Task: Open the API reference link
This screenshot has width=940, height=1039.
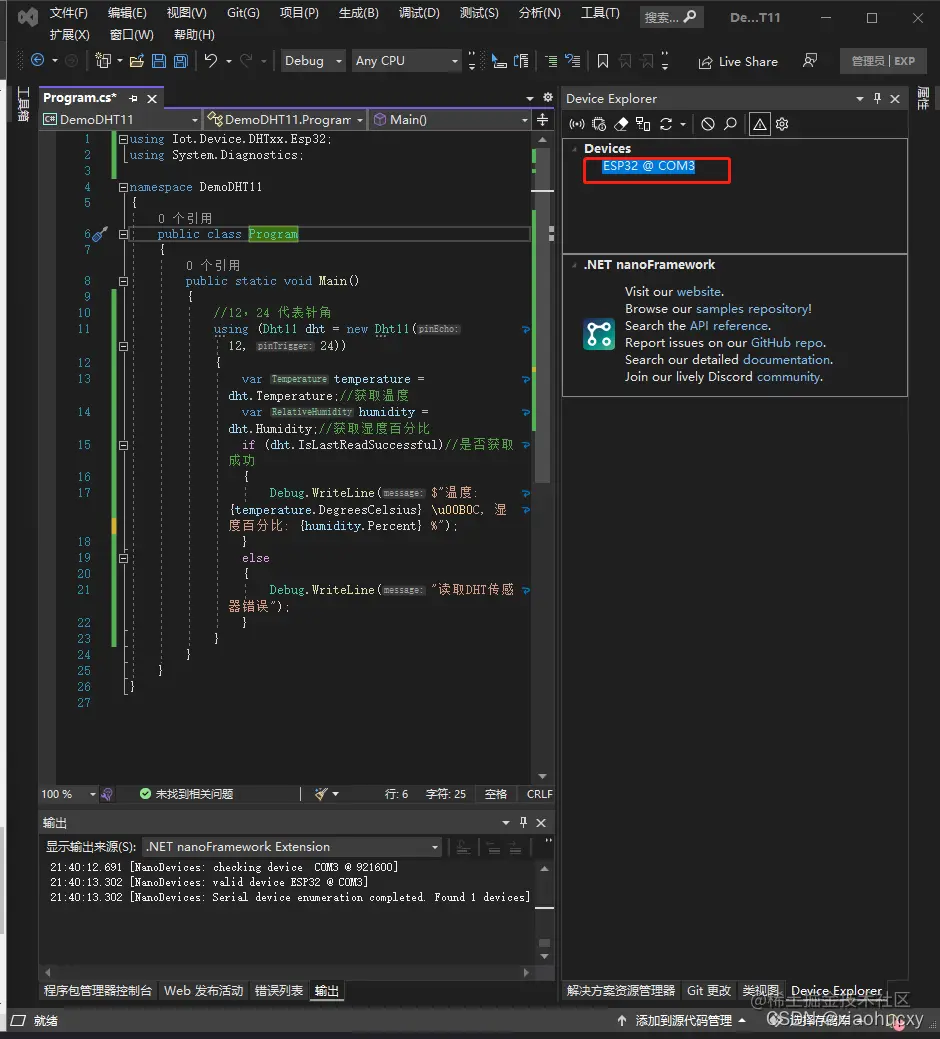Action: (x=729, y=326)
